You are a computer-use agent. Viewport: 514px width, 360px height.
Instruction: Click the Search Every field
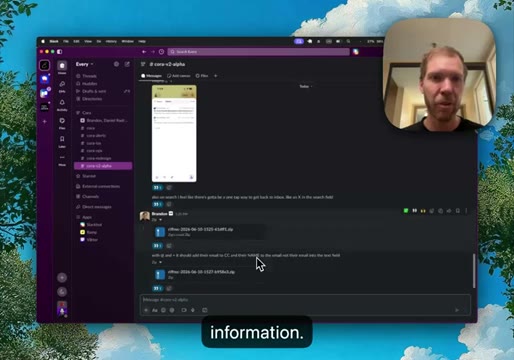[x=259, y=52]
